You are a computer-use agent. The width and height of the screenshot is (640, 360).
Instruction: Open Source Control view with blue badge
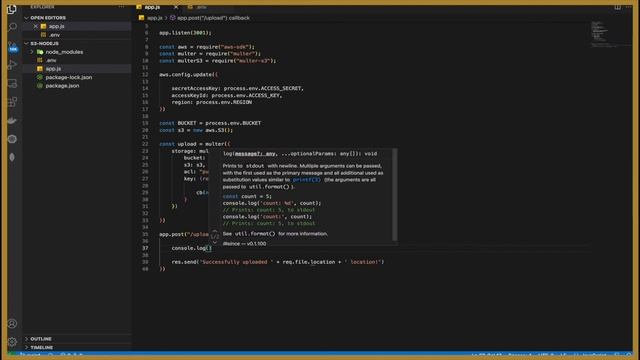pos(13,47)
